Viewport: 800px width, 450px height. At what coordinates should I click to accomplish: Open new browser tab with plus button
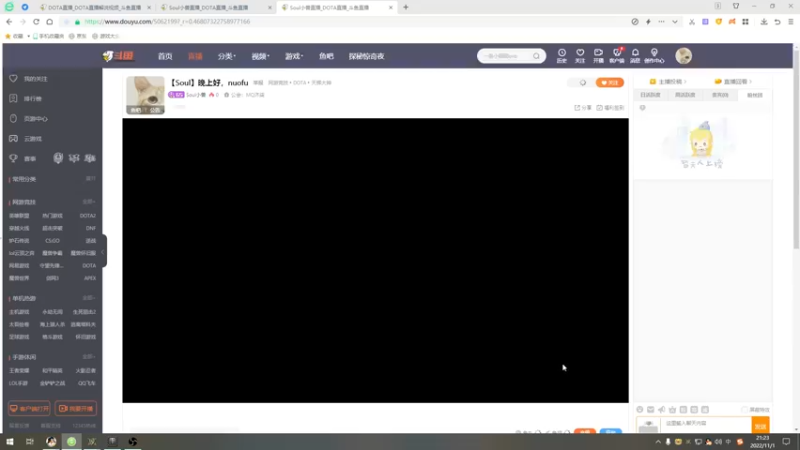[x=406, y=7]
